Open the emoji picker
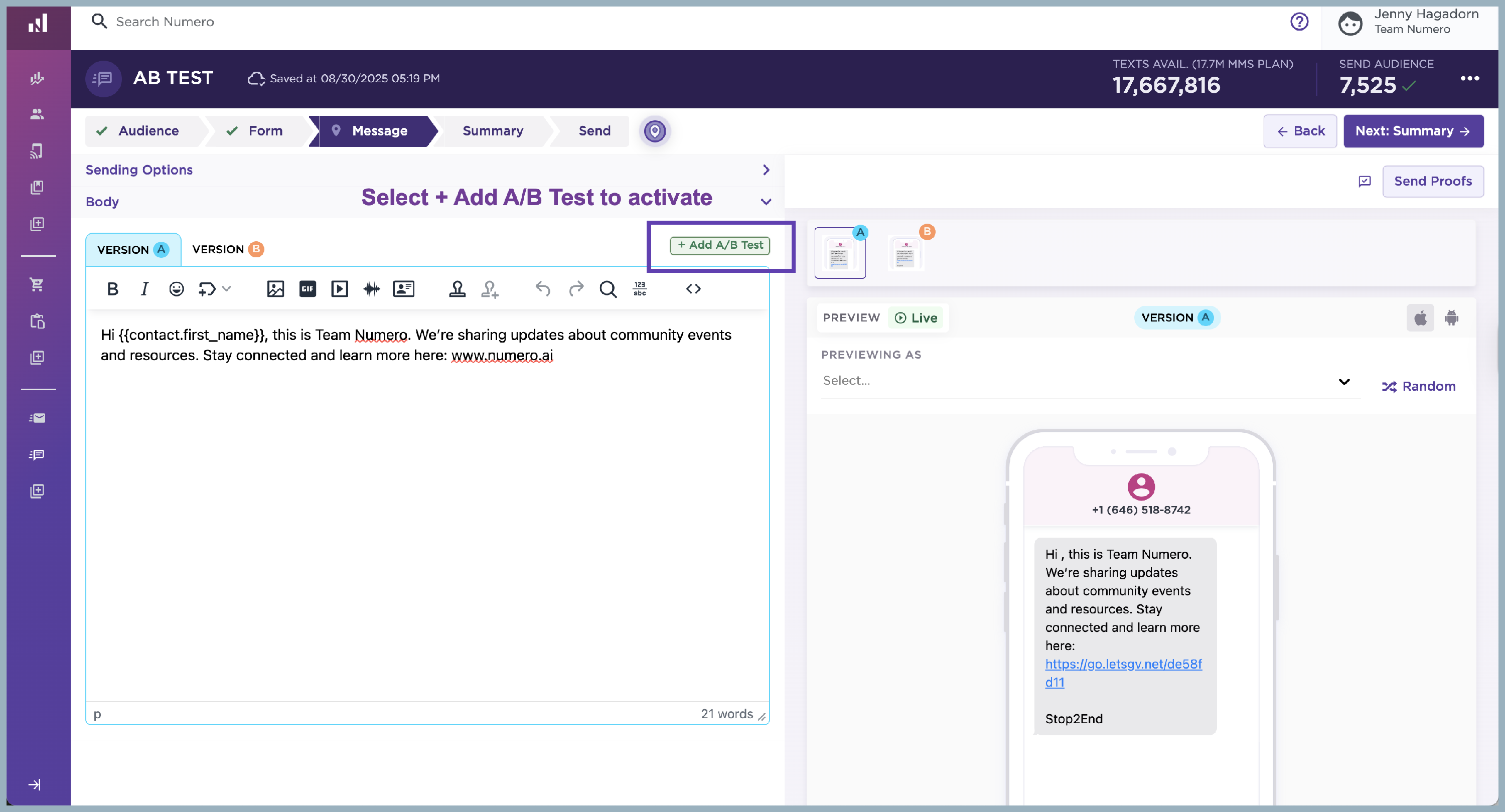 (x=176, y=288)
